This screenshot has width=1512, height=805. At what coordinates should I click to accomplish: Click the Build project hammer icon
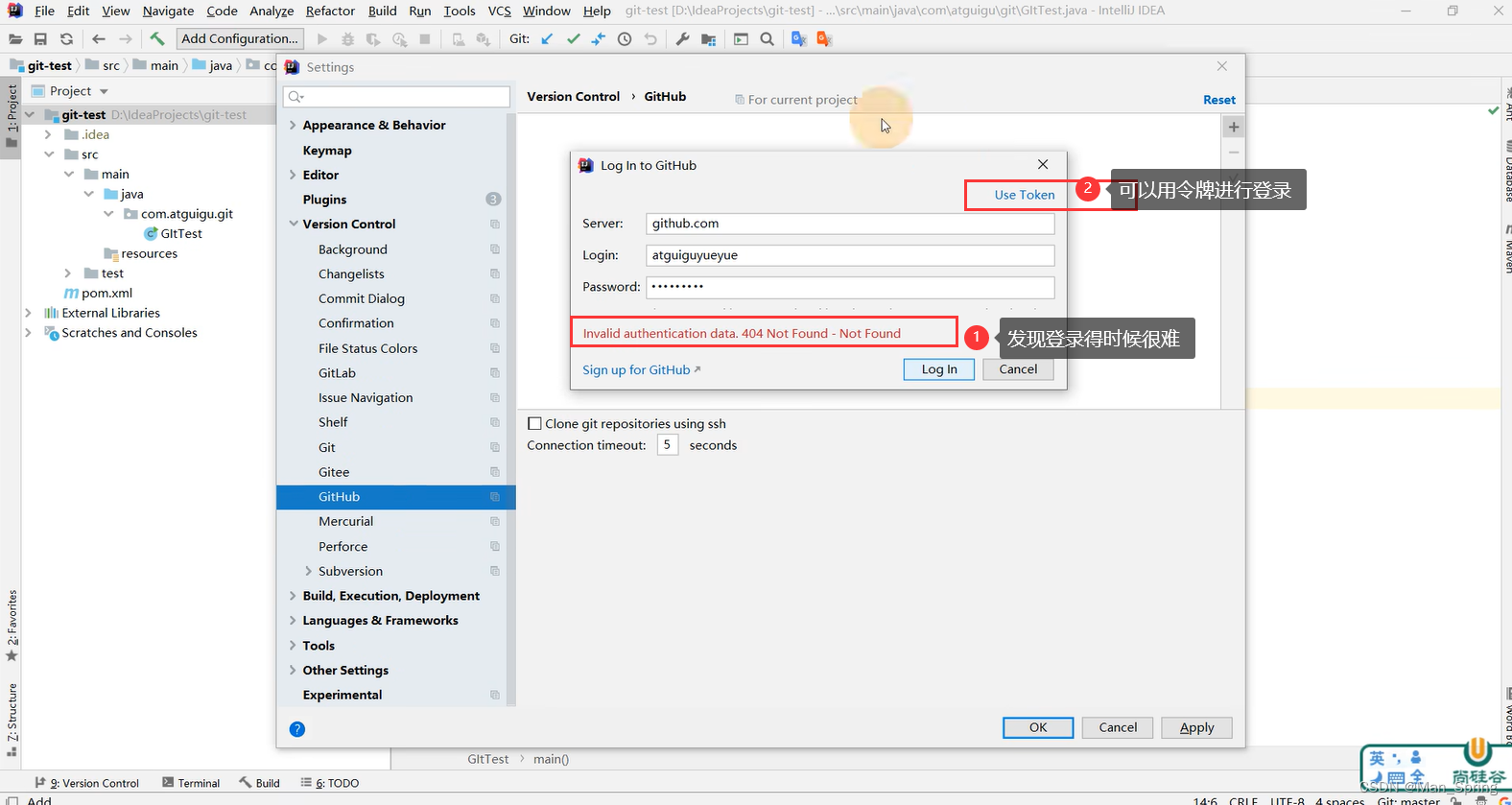(157, 39)
